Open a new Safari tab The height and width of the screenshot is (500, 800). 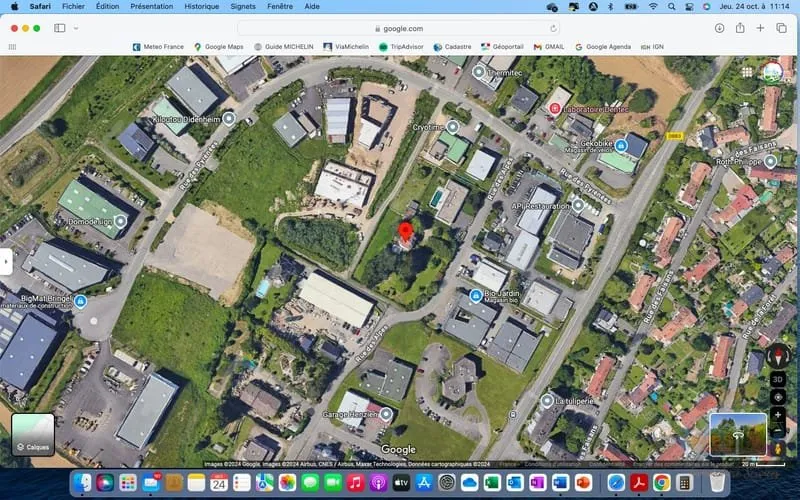click(760, 28)
